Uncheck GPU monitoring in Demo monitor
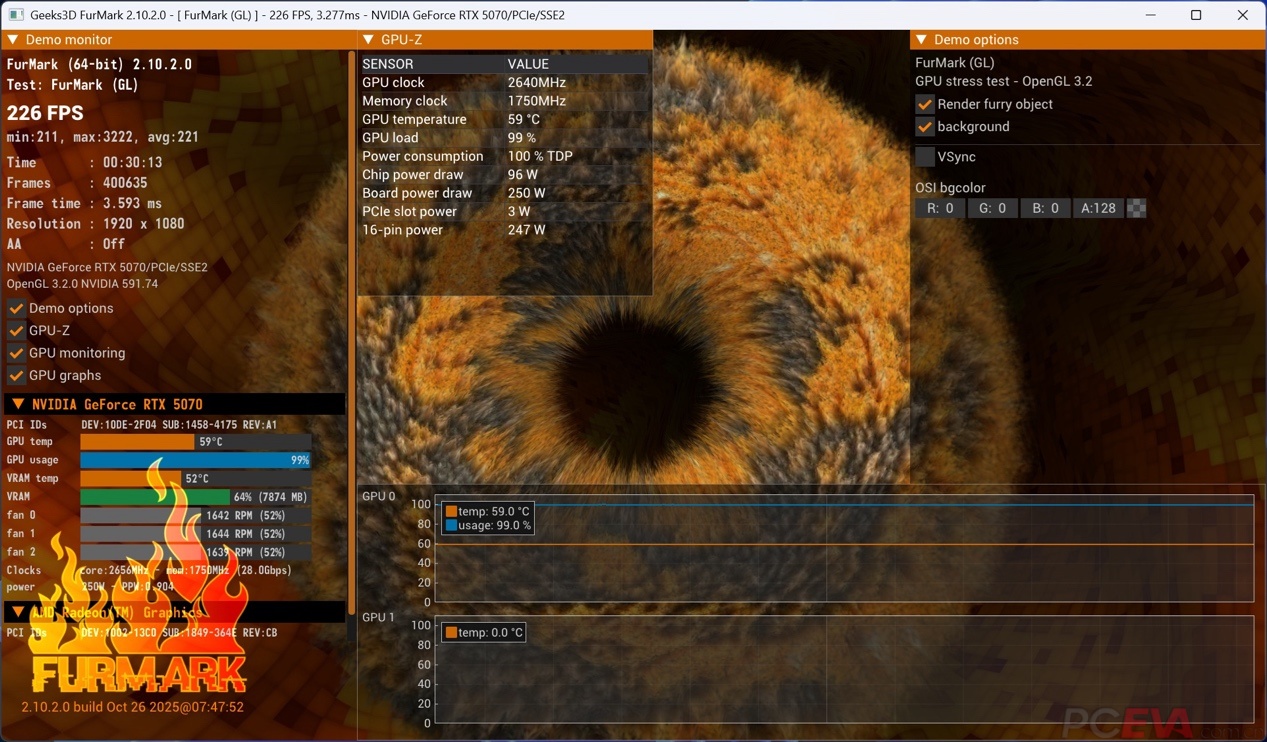This screenshot has height=742, width=1267. pyautogui.click(x=16, y=353)
